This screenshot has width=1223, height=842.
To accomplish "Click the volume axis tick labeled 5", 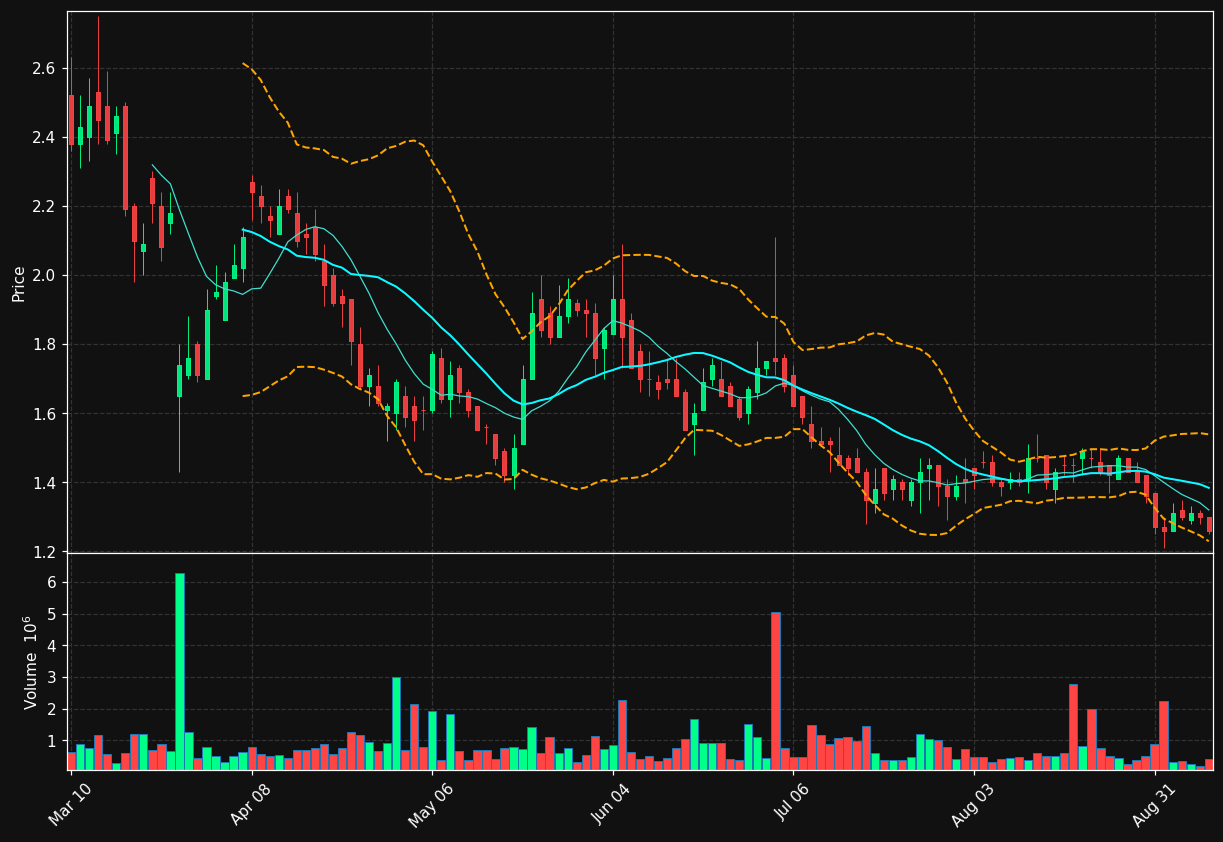I will [51, 614].
